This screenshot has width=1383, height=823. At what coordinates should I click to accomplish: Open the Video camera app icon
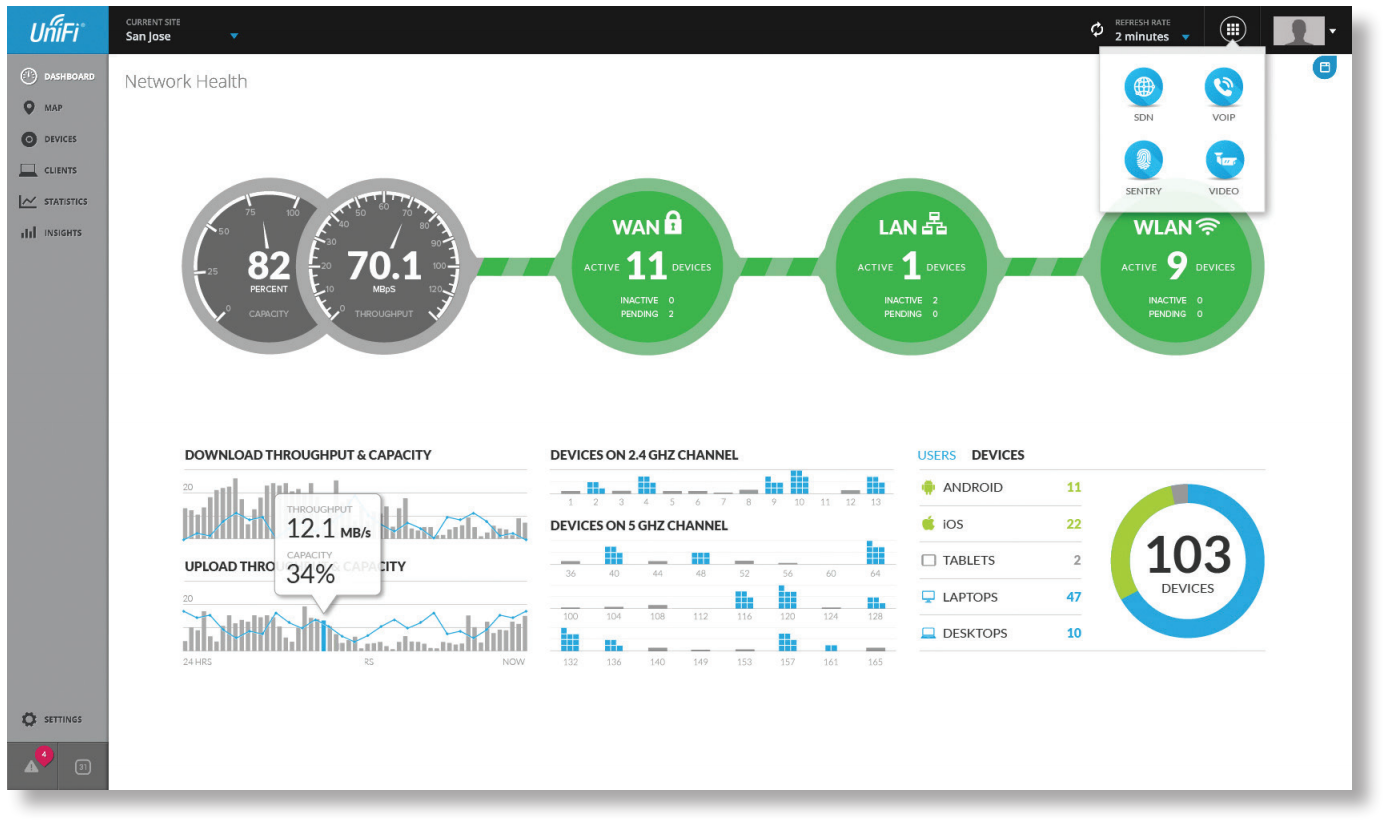coord(1223,161)
